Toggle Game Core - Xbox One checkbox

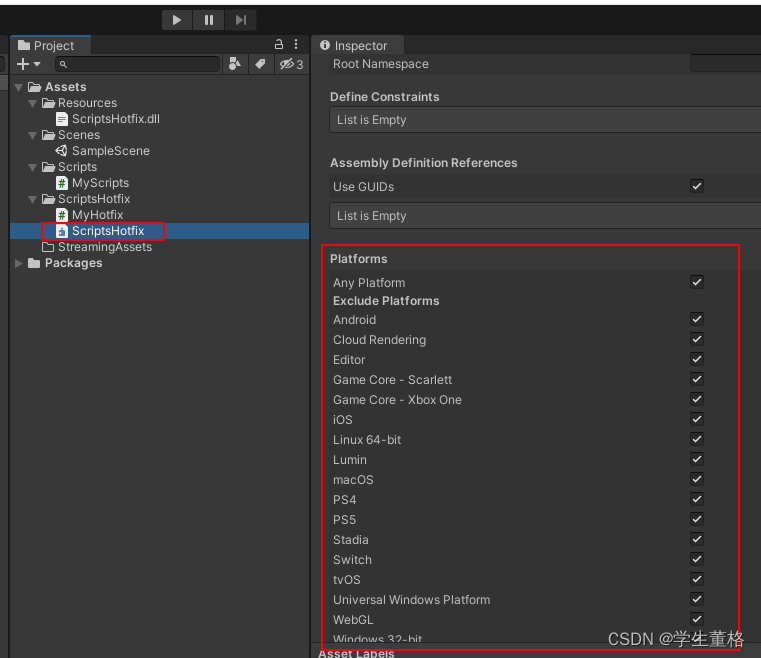tap(697, 399)
